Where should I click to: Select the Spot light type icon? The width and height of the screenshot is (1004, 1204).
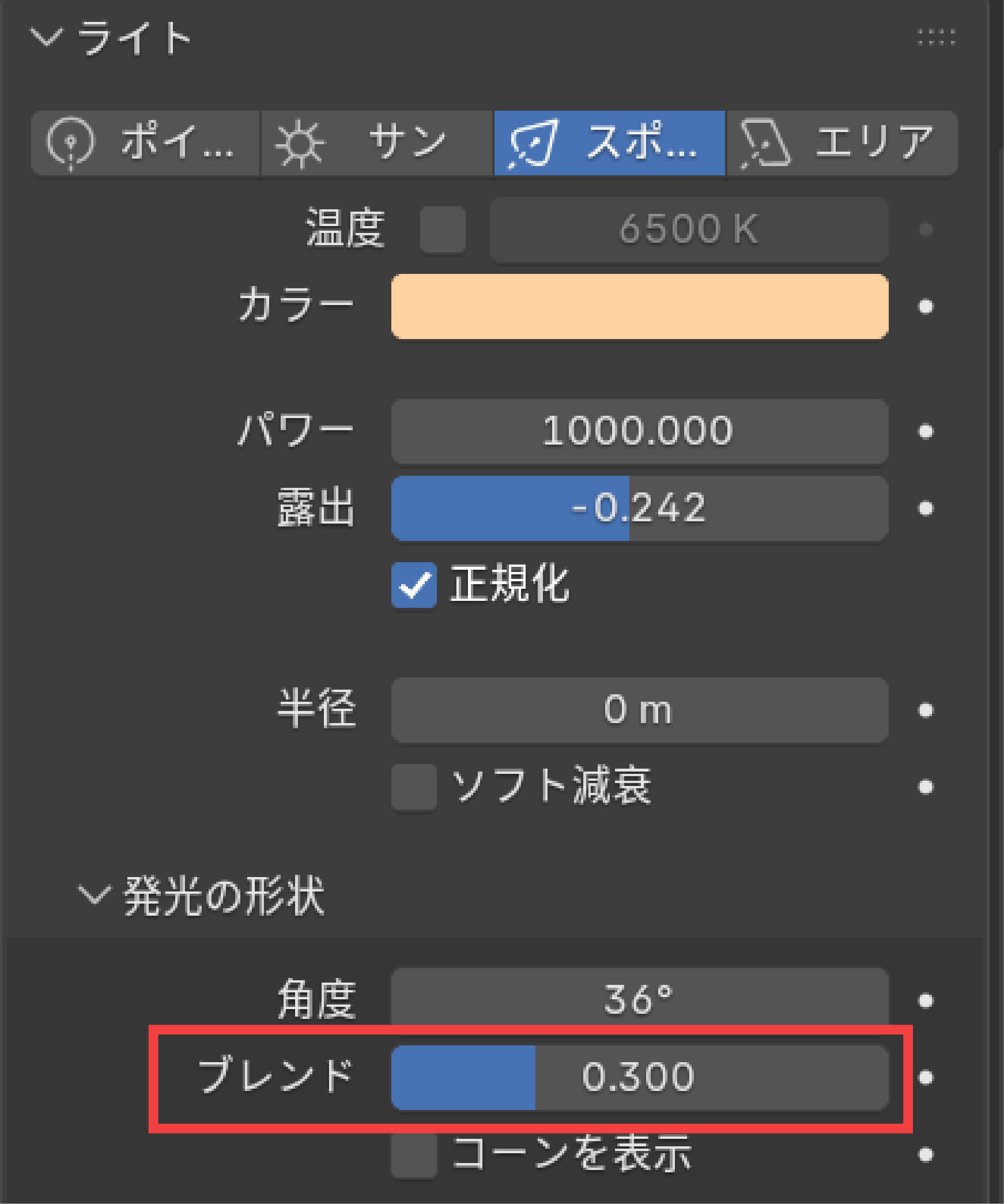pyautogui.click(x=533, y=143)
